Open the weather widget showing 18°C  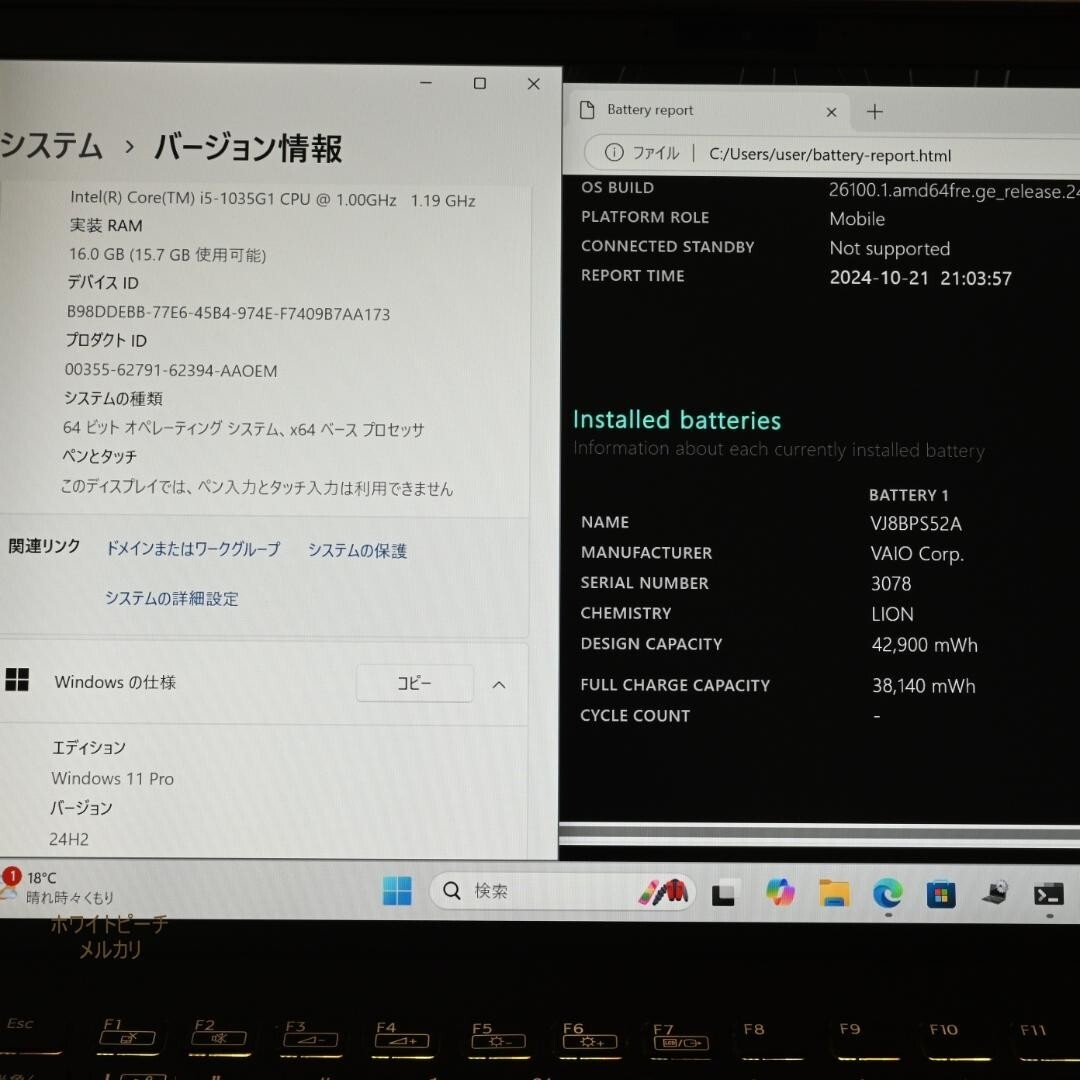pos(59,887)
